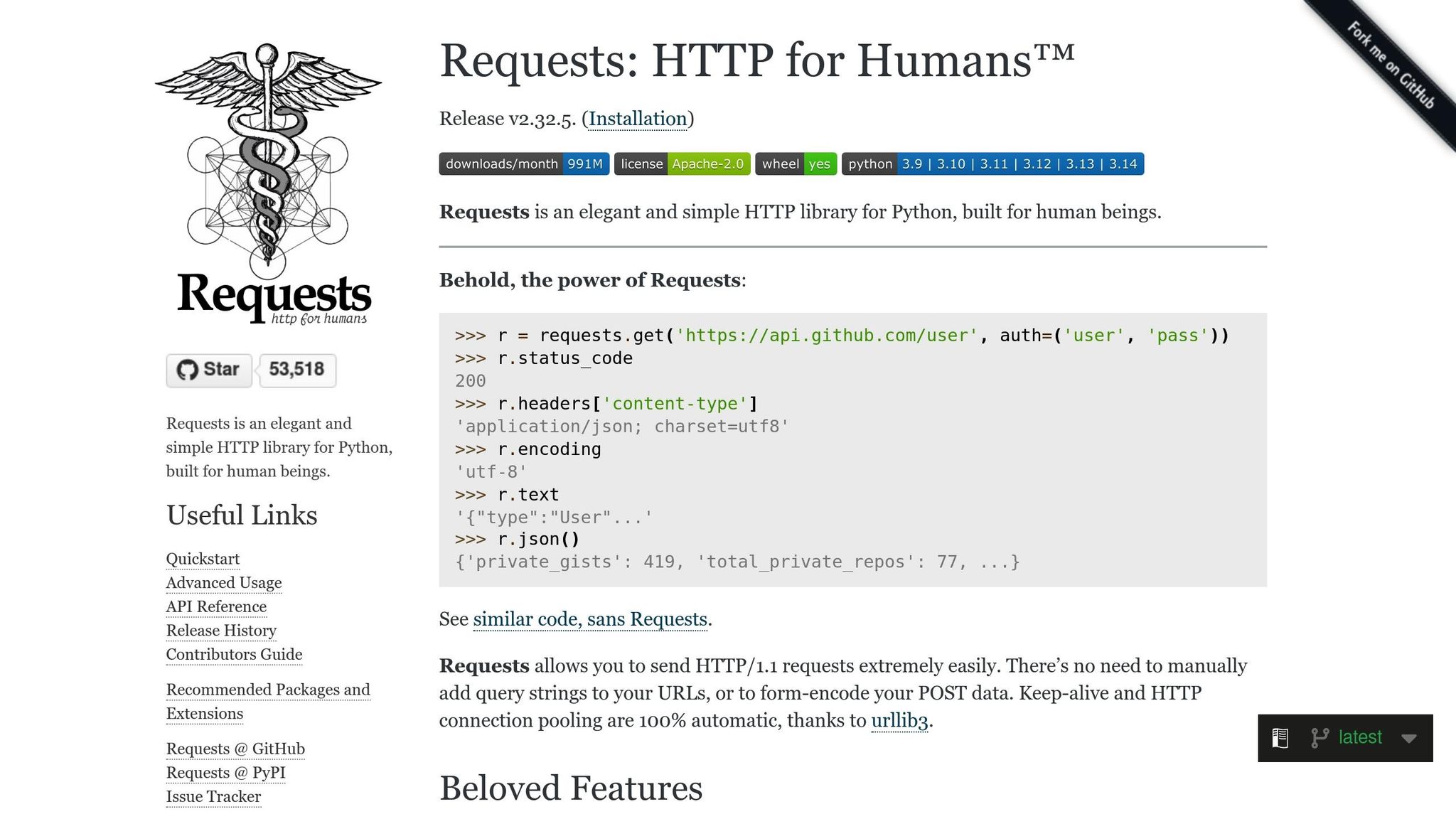
Task: Open the urllib3 link
Action: click(899, 720)
